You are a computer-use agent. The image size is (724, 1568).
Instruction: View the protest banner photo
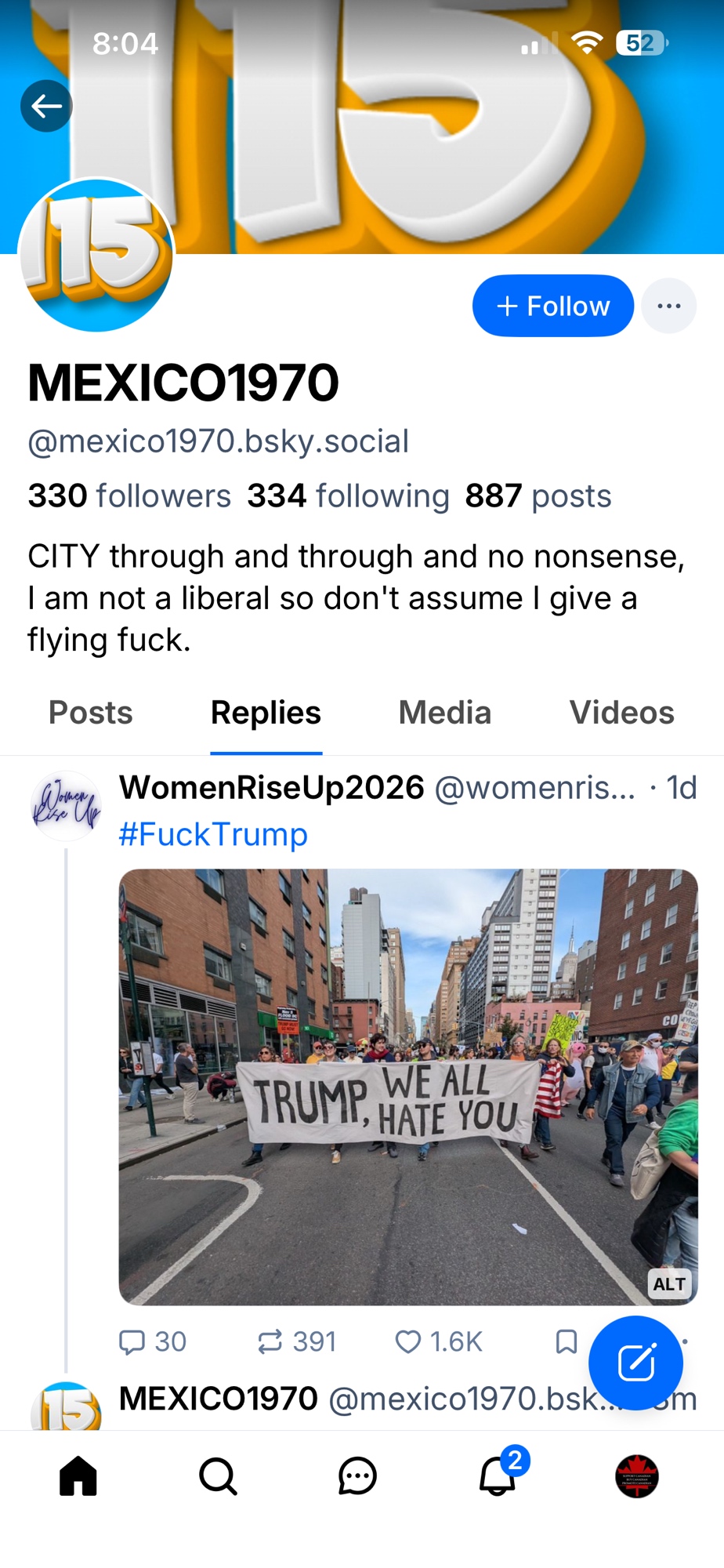(407, 1086)
